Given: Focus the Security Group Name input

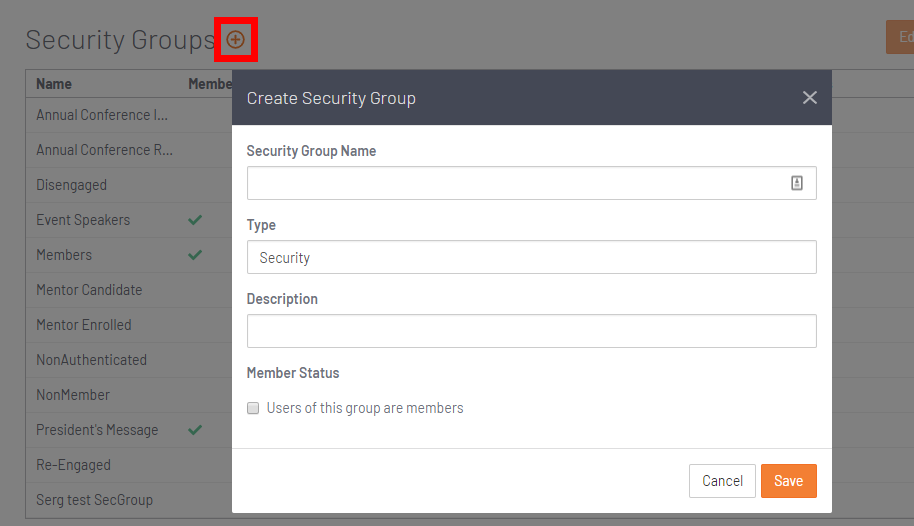Looking at the screenshot, I should click(532, 183).
